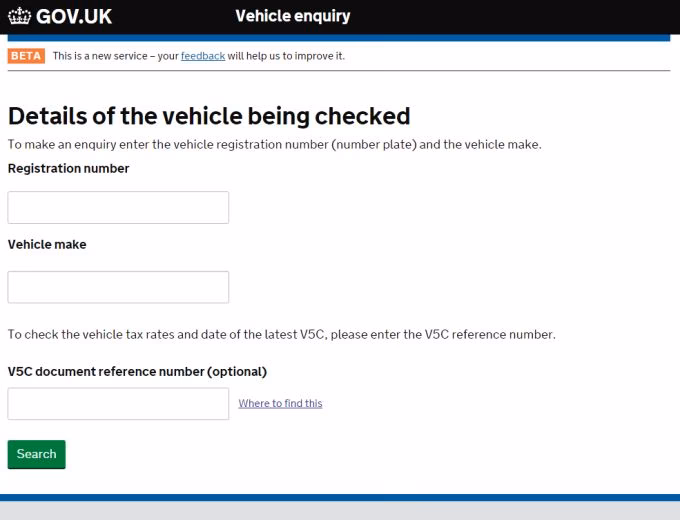Click the 'This is a new service' banner text
Image resolution: width=680 pixels, height=520 pixels.
click(x=115, y=56)
